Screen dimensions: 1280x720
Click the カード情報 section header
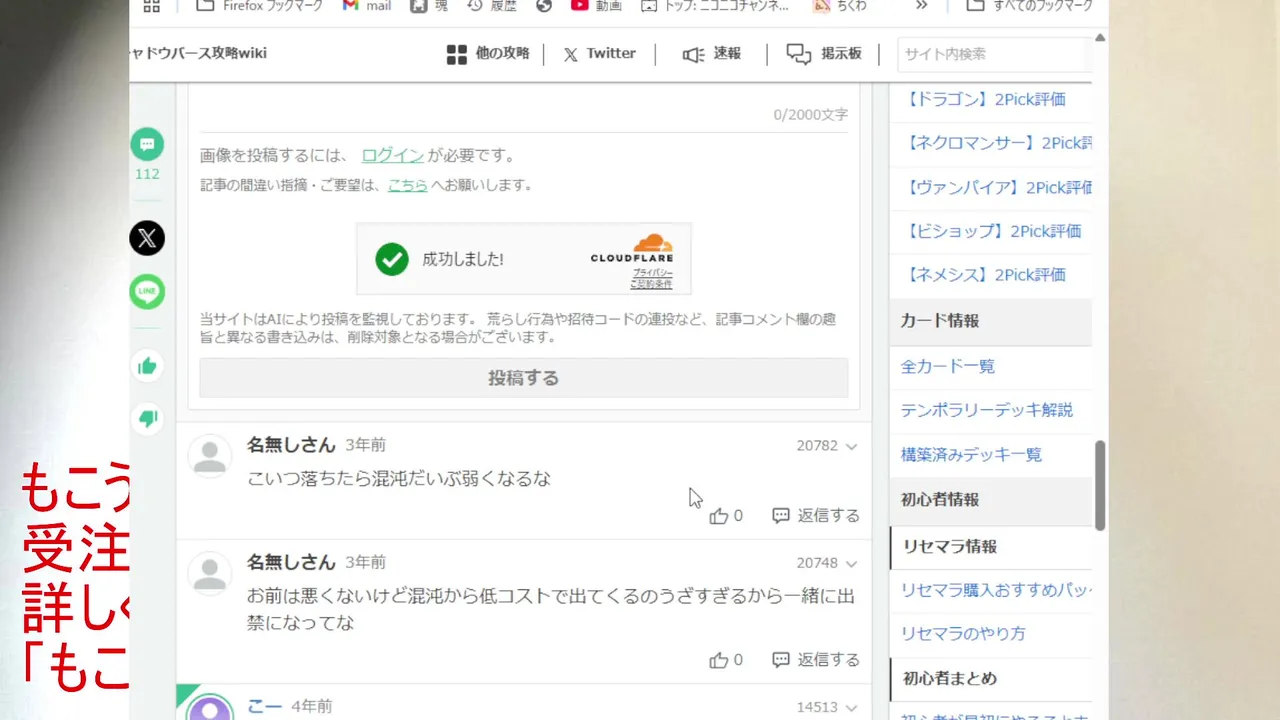pyautogui.click(x=991, y=321)
